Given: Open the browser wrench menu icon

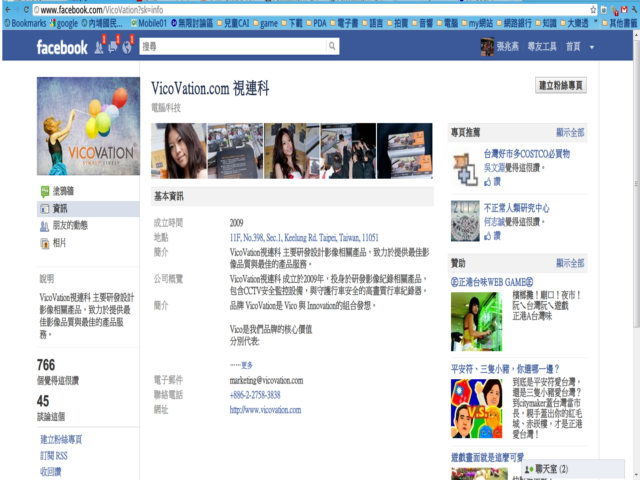Looking at the screenshot, I should (634, 10).
